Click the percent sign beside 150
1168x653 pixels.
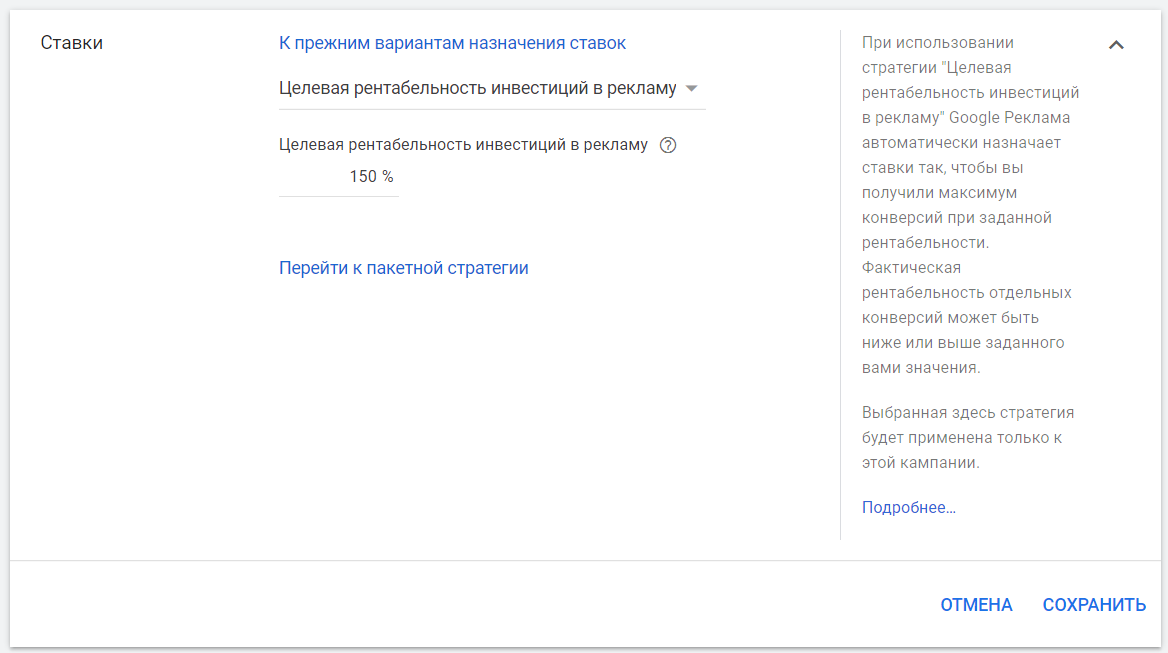[388, 177]
